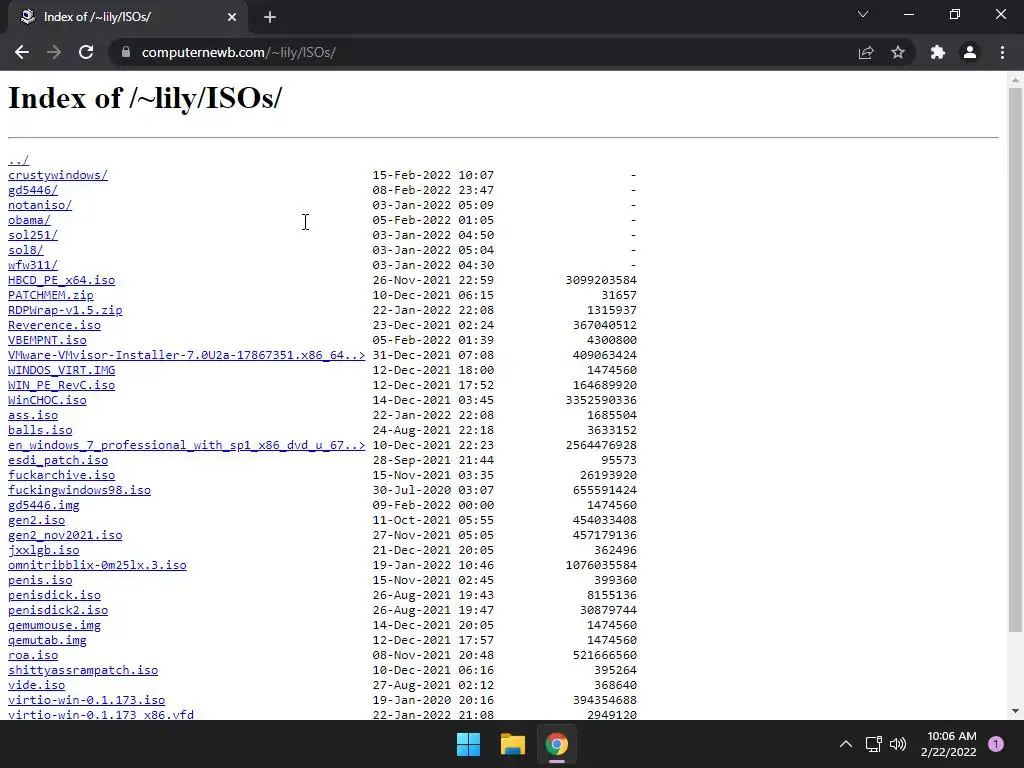Click the scrollbar down arrow

[1015, 711]
